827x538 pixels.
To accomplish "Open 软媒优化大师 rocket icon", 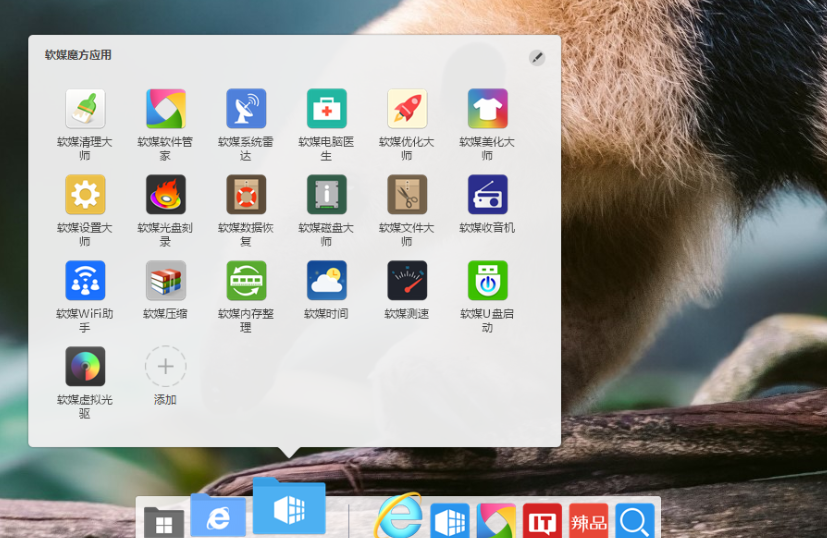I will (x=407, y=109).
